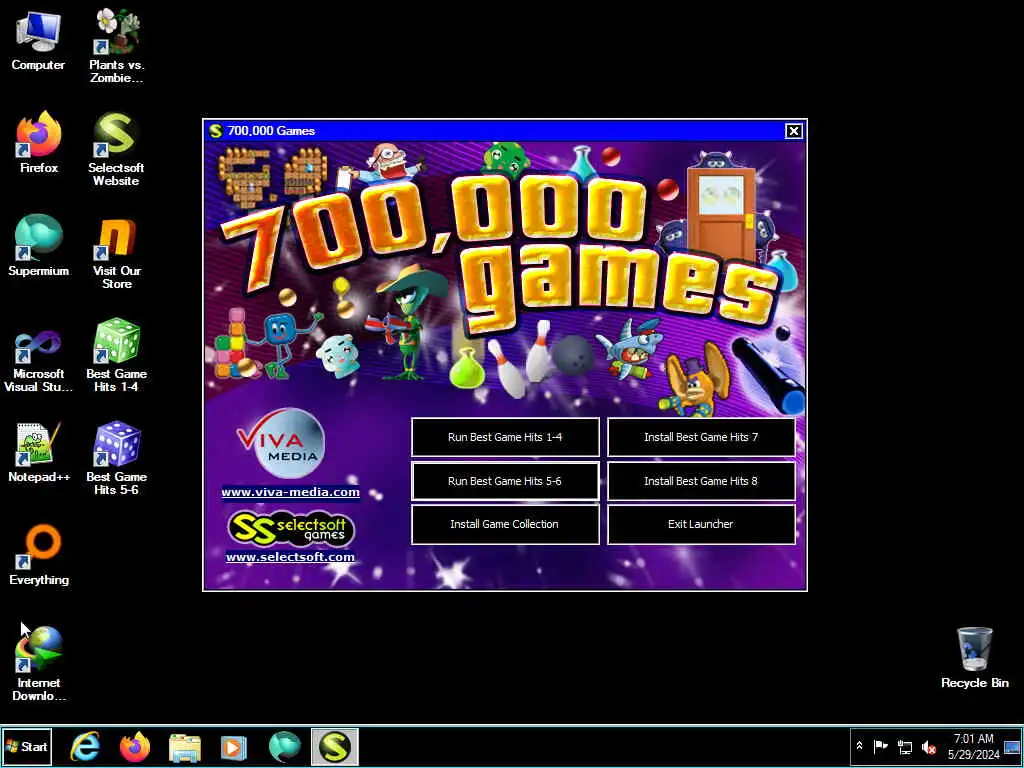Launch Firefox from the taskbar
Viewport: 1024px width, 768px height.
click(135, 747)
